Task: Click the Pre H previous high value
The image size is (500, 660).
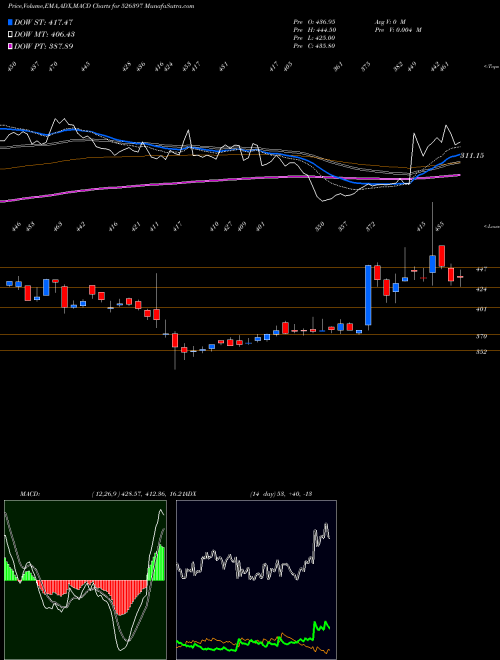Action: tap(314, 29)
